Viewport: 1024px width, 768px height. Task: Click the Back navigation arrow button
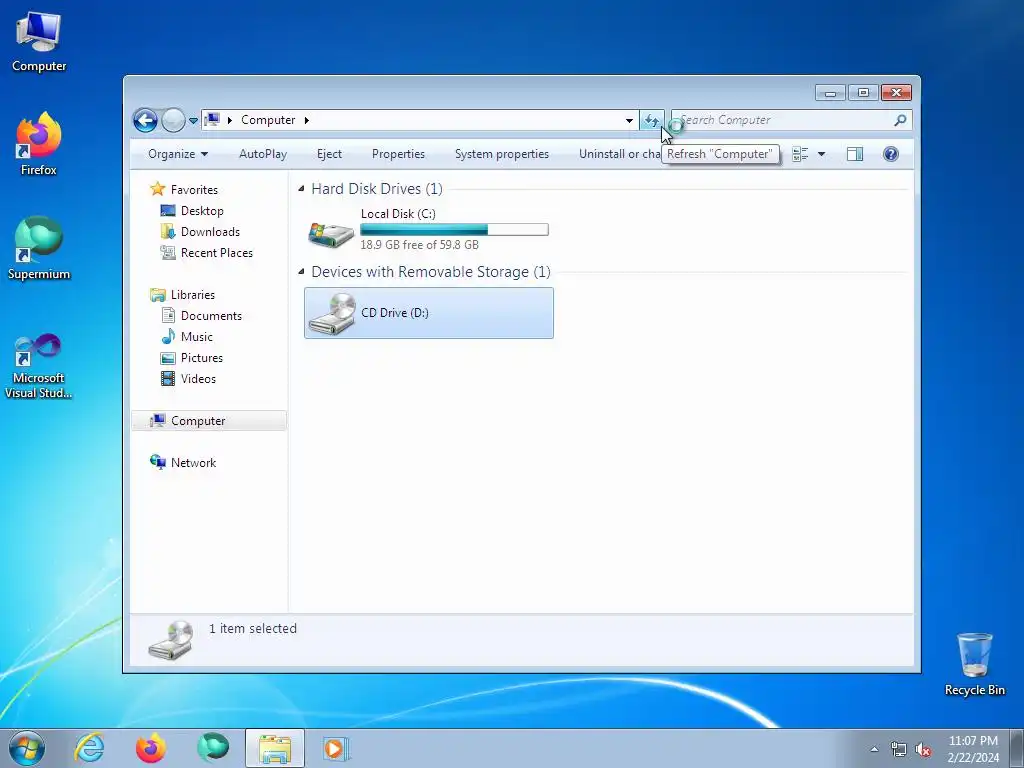point(145,120)
